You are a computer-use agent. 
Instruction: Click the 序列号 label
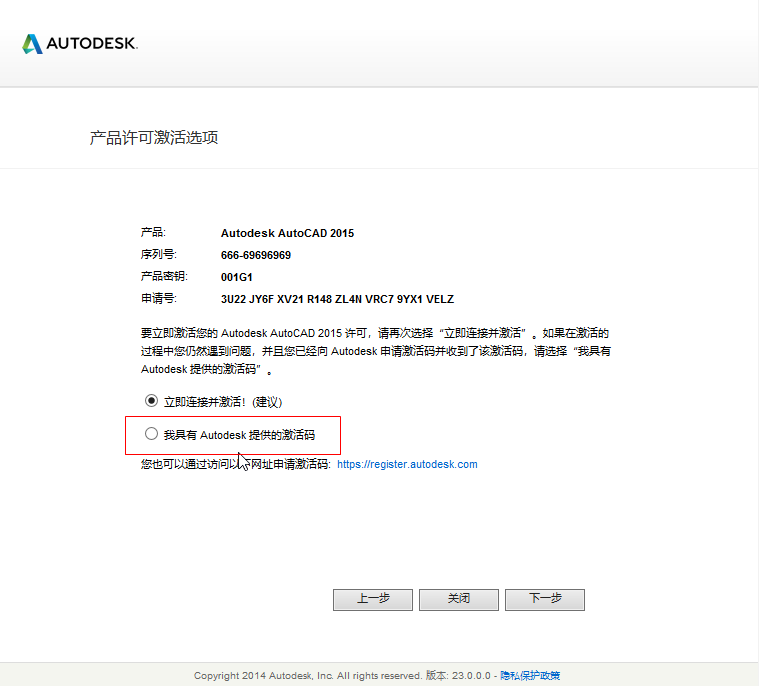coord(159,255)
